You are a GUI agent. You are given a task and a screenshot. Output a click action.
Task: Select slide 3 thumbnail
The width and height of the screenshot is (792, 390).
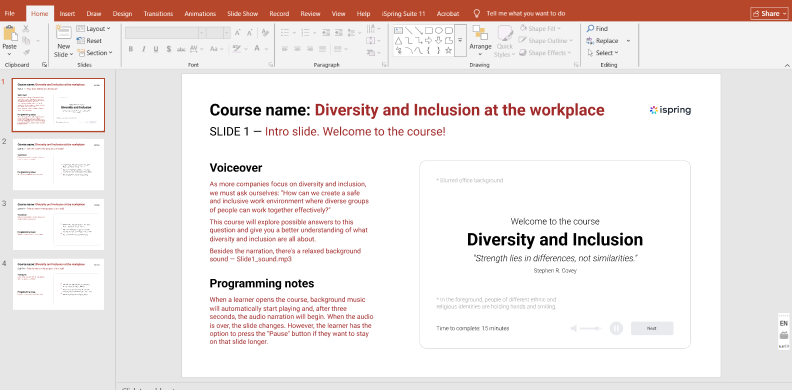click(59, 224)
